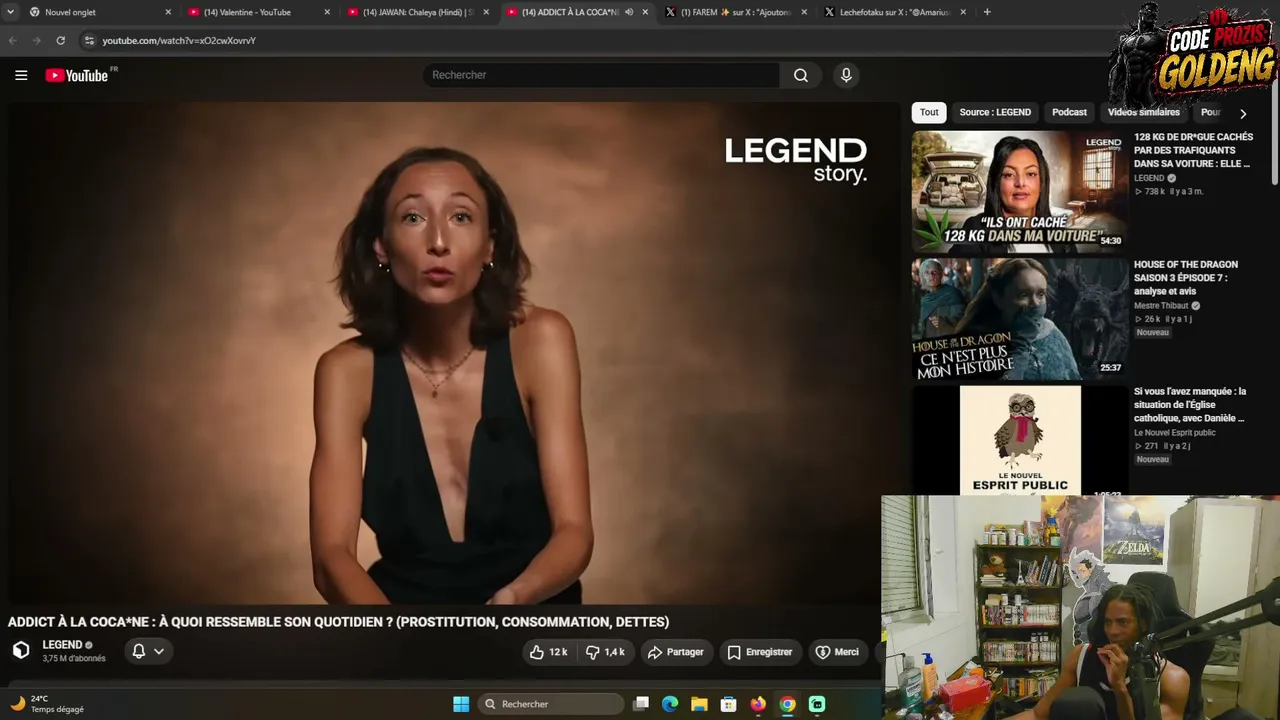This screenshot has width=1280, height=720.
Task: Switch to the JAWAN: Chaleya tab
Action: [418, 12]
